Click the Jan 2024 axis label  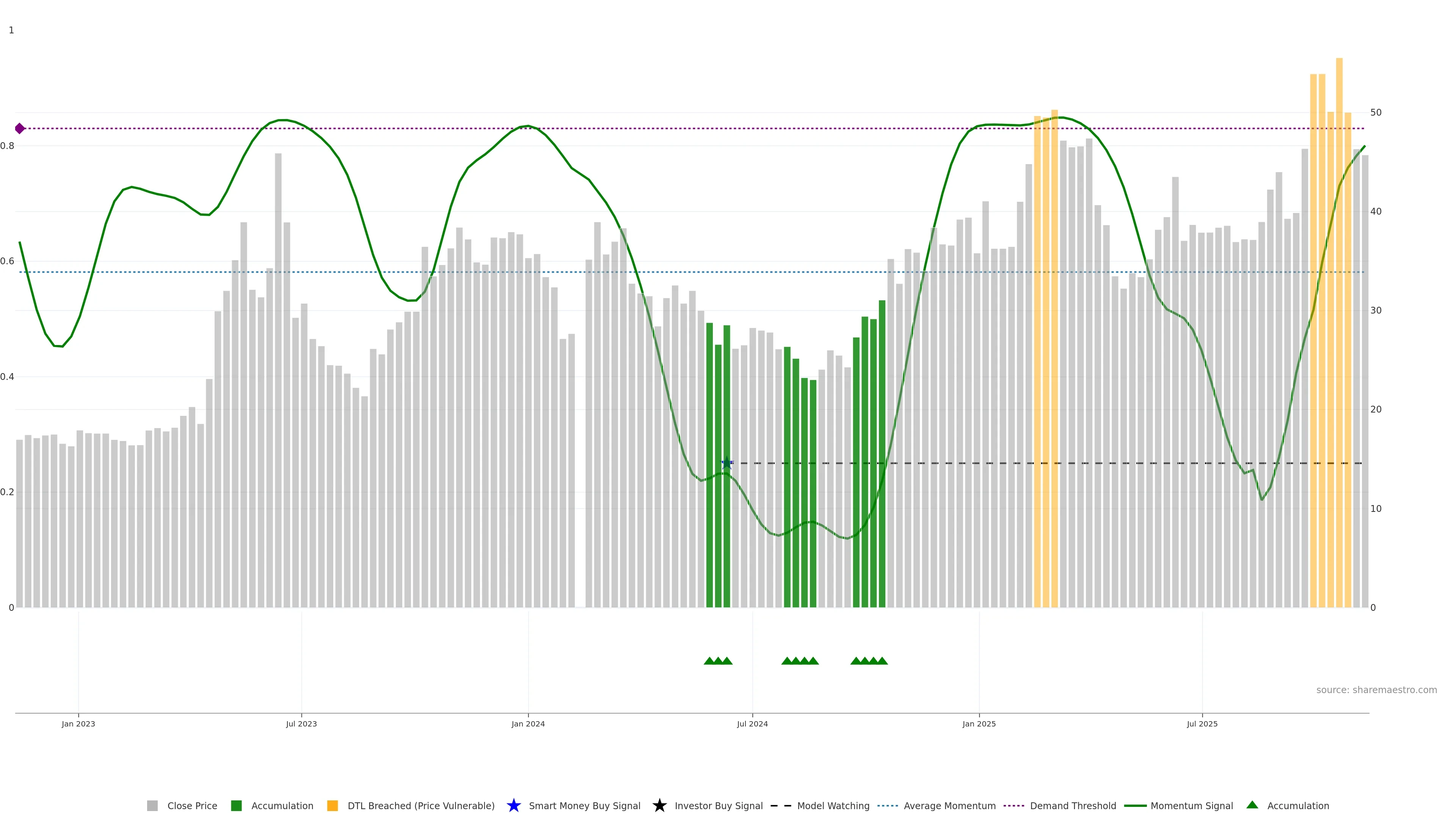pyautogui.click(x=528, y=723)
